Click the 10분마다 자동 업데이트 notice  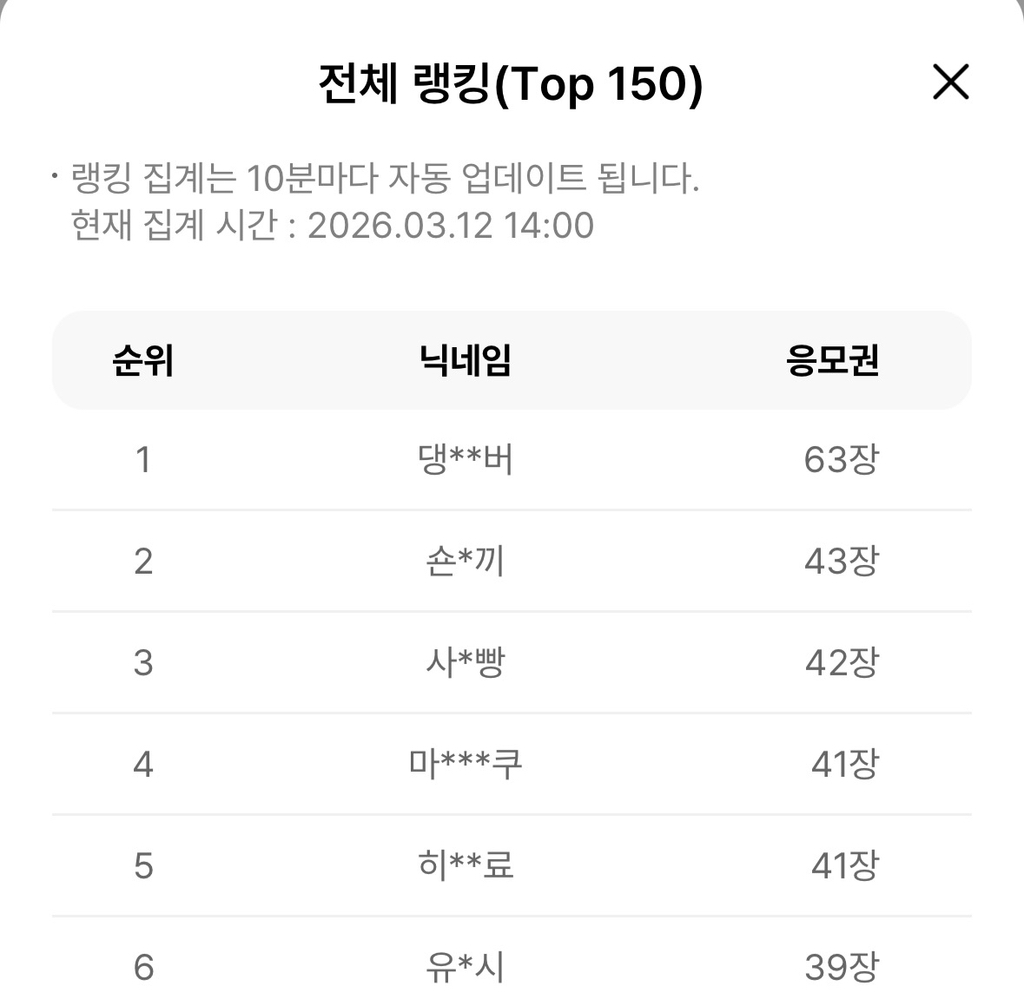tap(385, 180)
